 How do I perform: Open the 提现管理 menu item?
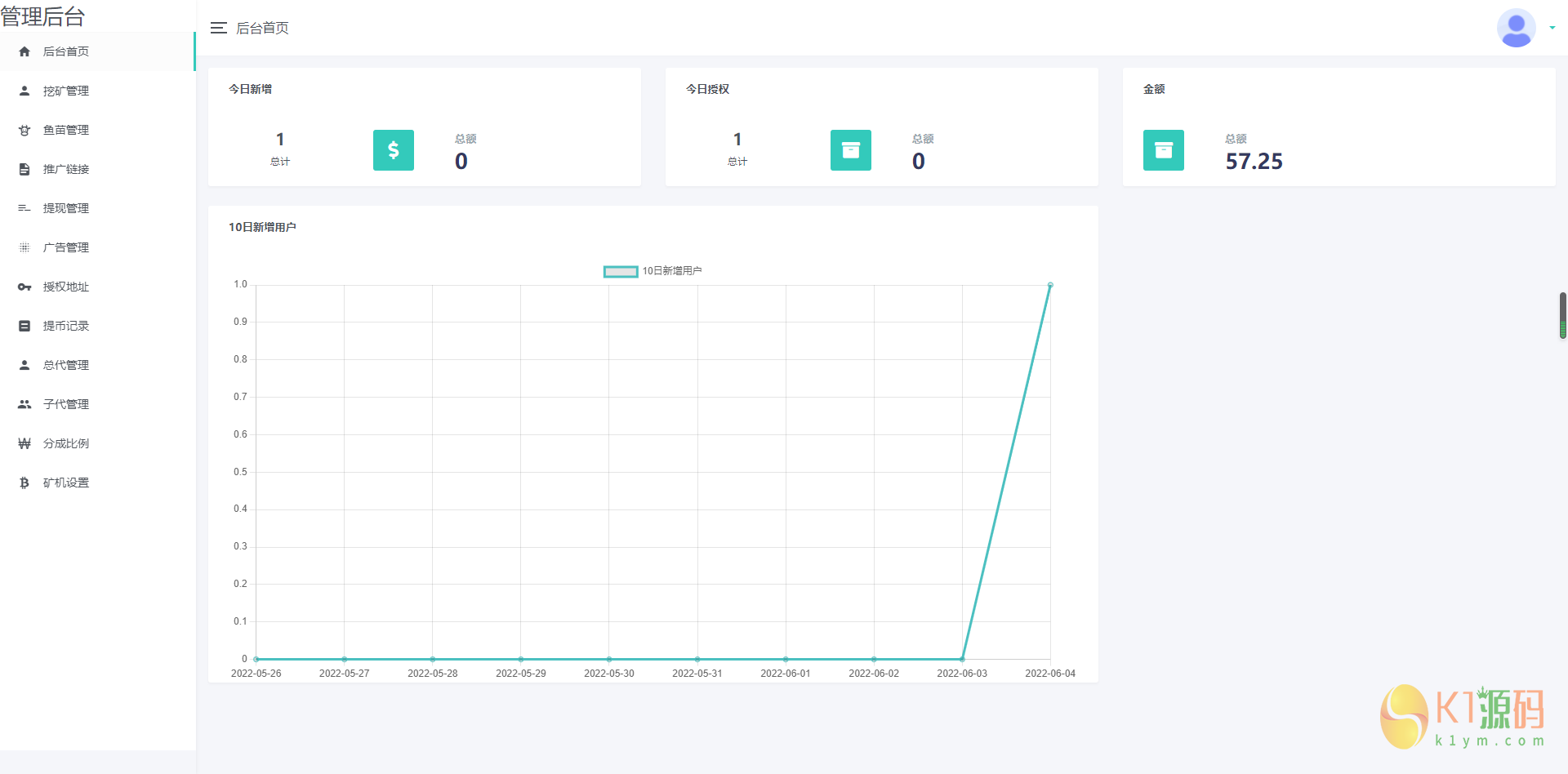coord(97,208)
